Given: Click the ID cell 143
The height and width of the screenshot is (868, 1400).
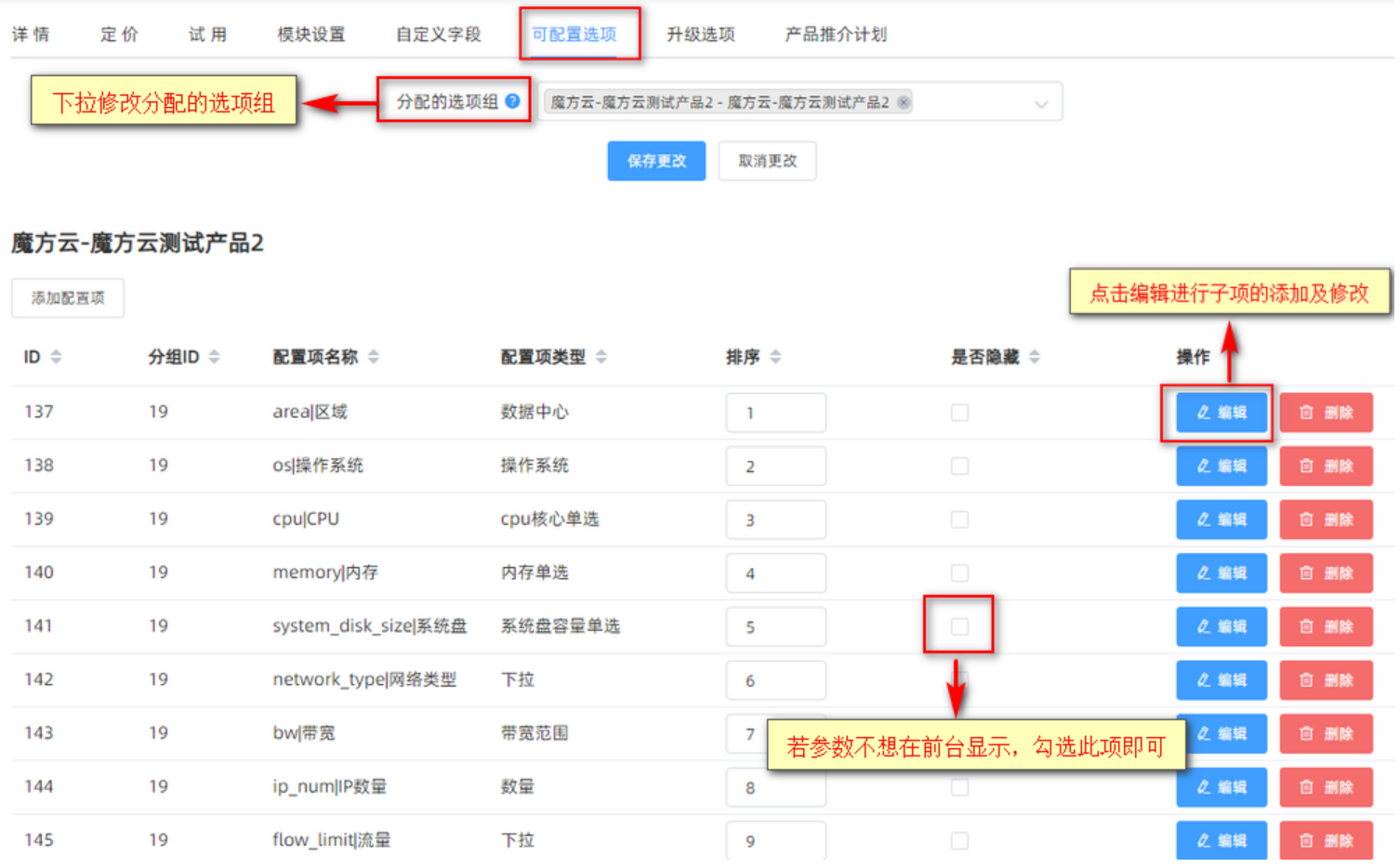Looking at the screenshot, I should (x=39, y=733).
